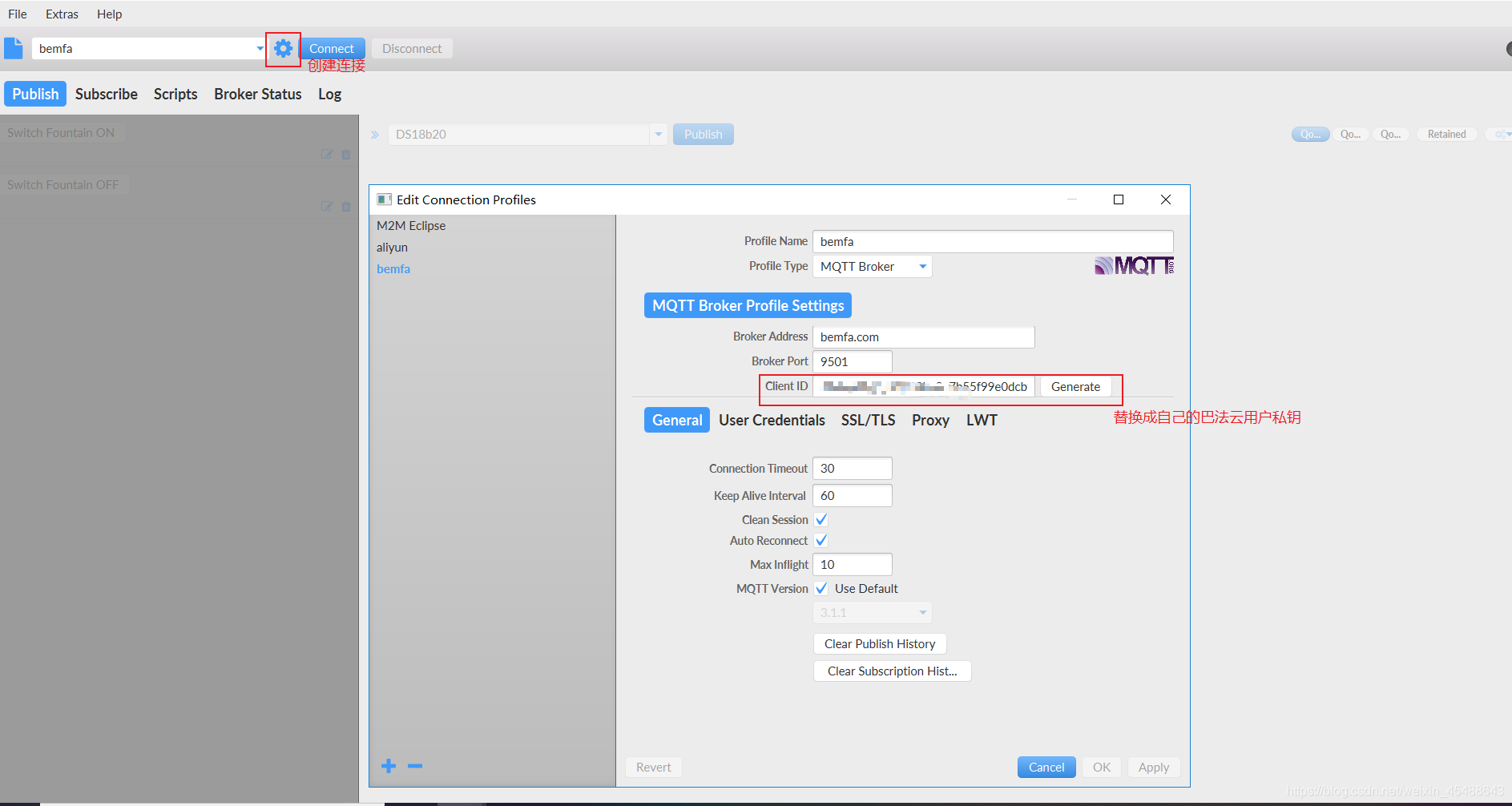
Task: Click the Cancel button
Action: [1046, 768]
